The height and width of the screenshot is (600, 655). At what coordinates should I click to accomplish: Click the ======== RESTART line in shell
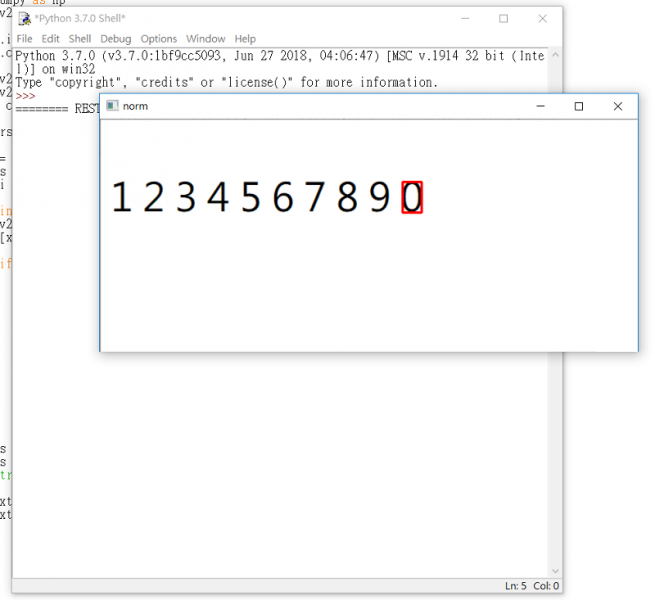[x=57, y=109]
